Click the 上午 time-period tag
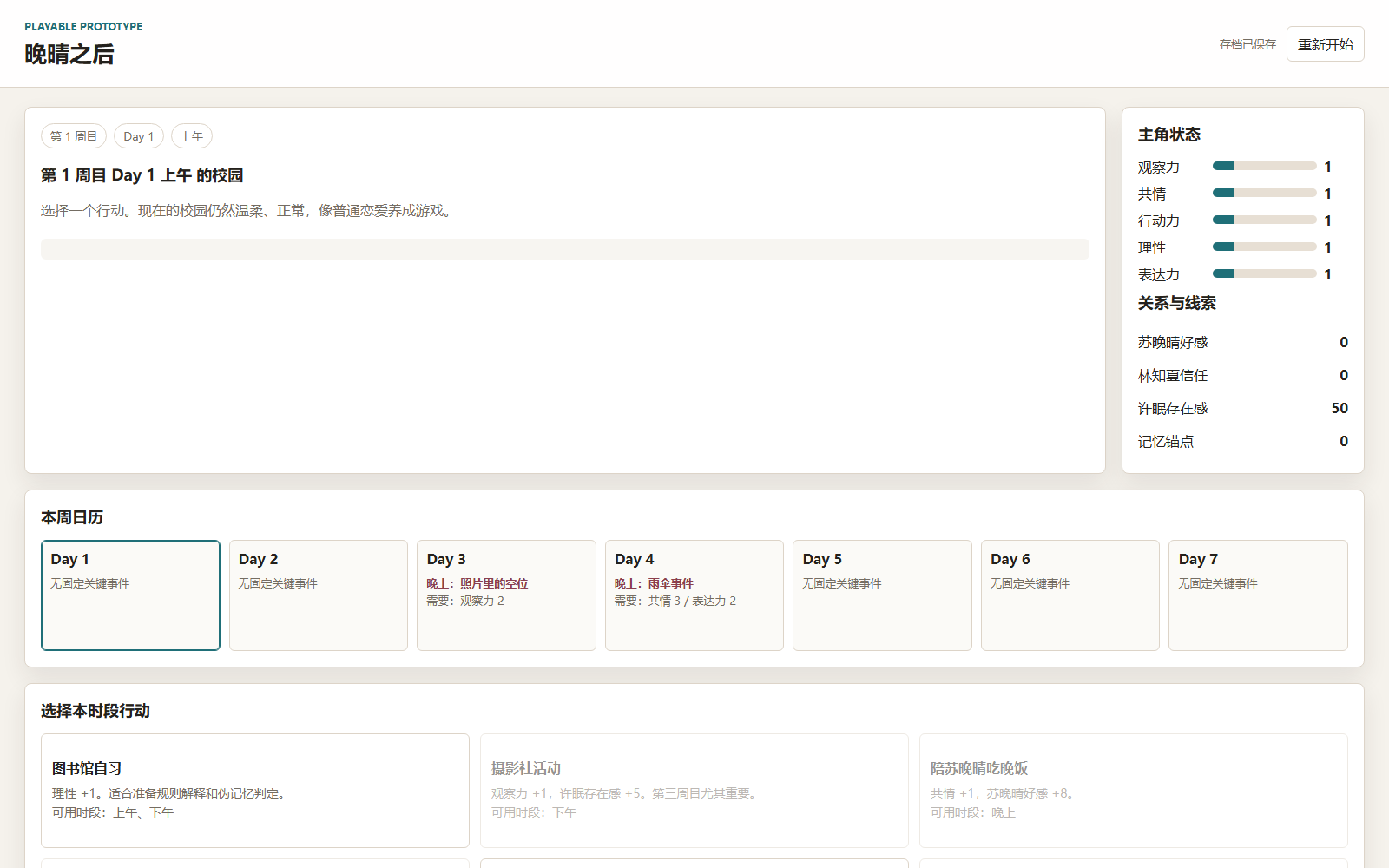Screen dimensions: 1389x868 click(x=192, y=136)
